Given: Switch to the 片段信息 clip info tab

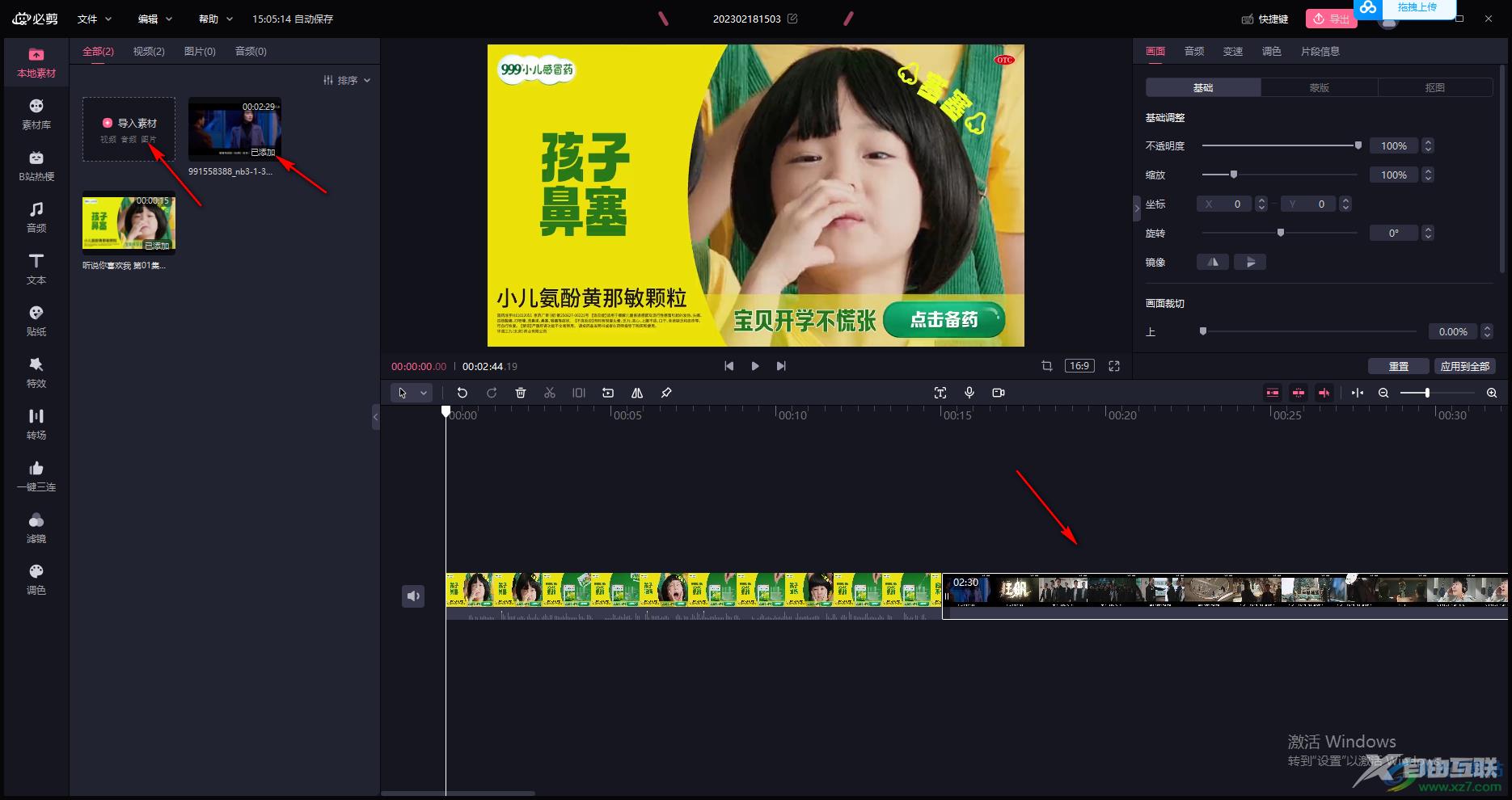Looking at the screenshot, I should [x=1320, y=51].
